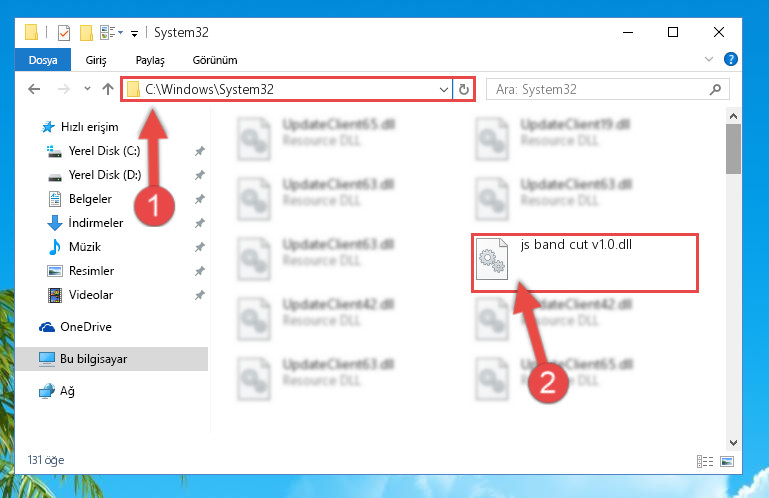Screen dimensions: 769x498
Task: Click the new folder icon in quick access toolbar
Action: pos(86,33)
